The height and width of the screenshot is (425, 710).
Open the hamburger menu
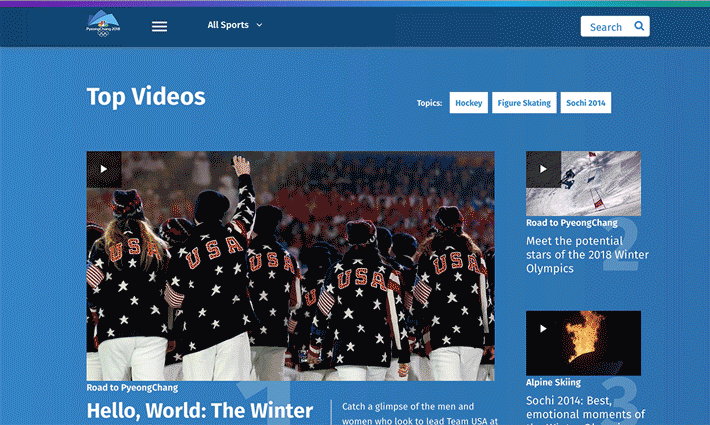[159, 26]
